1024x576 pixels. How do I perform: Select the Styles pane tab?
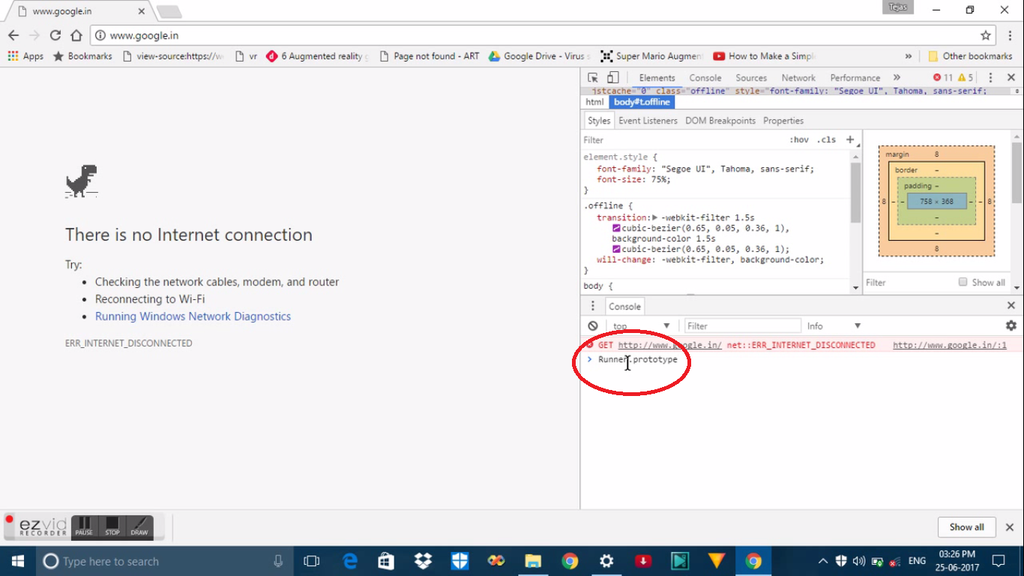(598, 121)
